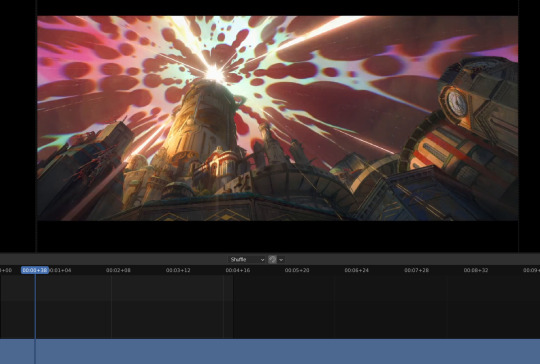Click the black letterbox area below preview
This screenshot has width=540, height=364.
tap(278, 236)
